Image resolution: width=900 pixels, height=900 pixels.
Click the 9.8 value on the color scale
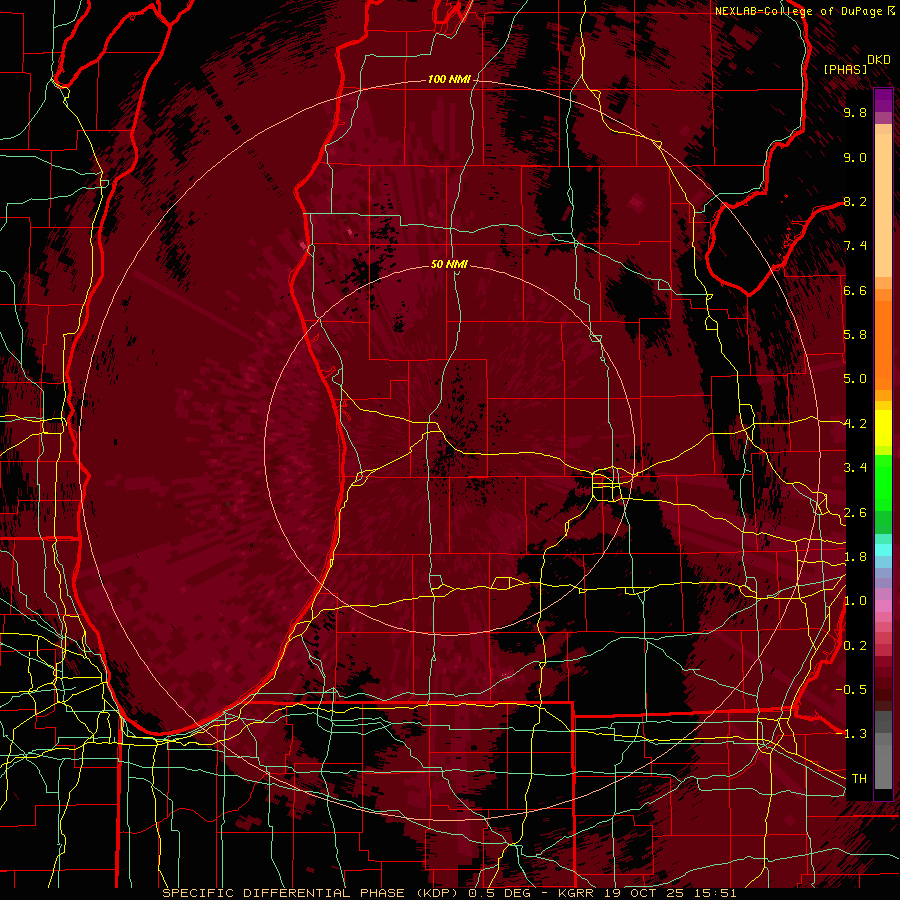(855, 112)
